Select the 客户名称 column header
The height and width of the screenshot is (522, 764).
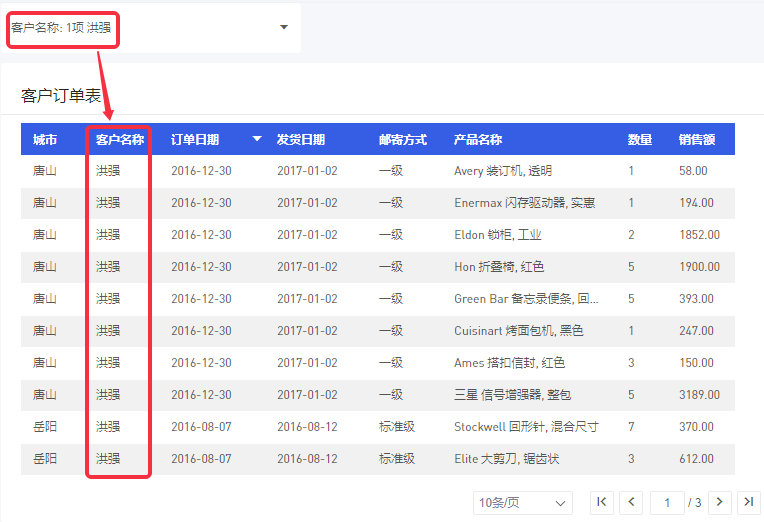coord(120,140)
